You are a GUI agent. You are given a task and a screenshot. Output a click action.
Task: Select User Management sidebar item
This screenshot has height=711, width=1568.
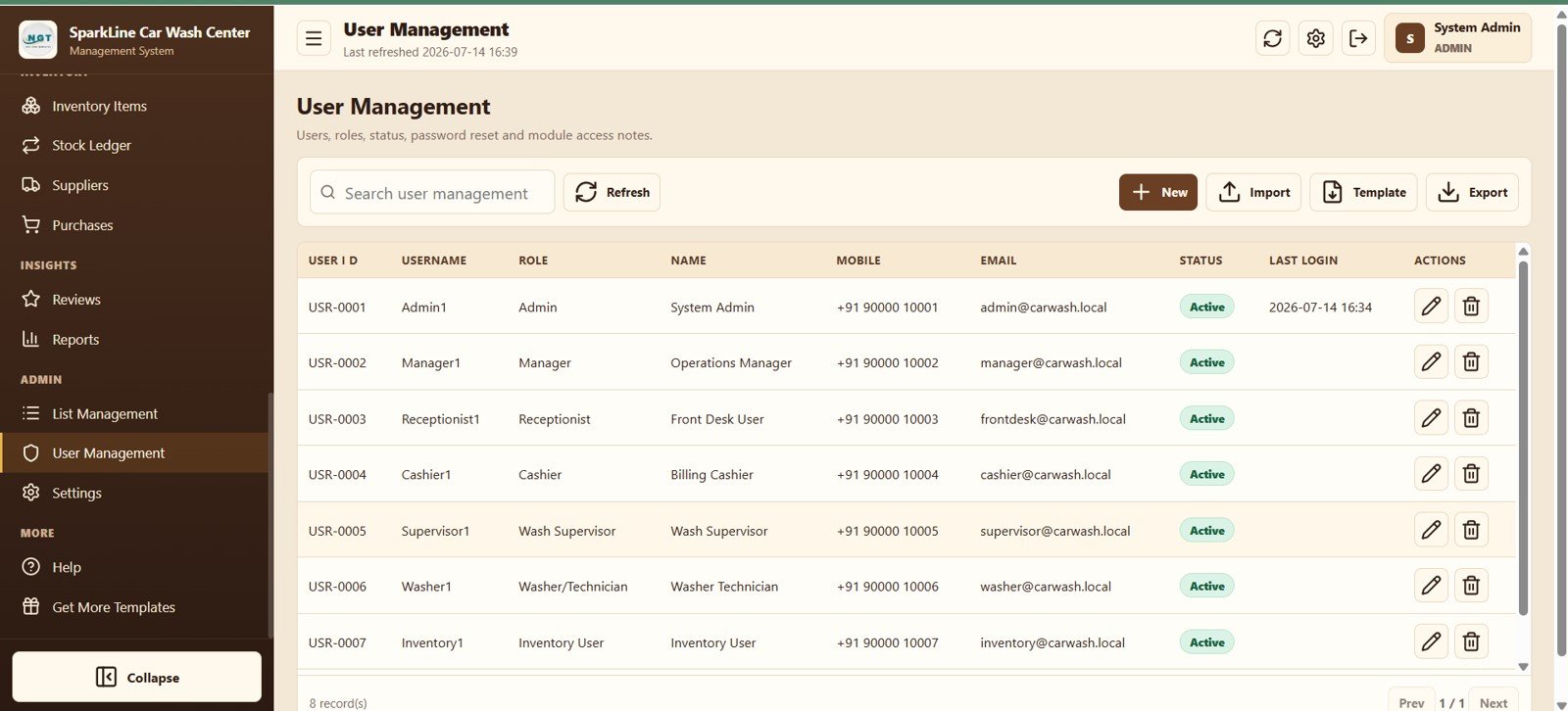pos(134,453)
